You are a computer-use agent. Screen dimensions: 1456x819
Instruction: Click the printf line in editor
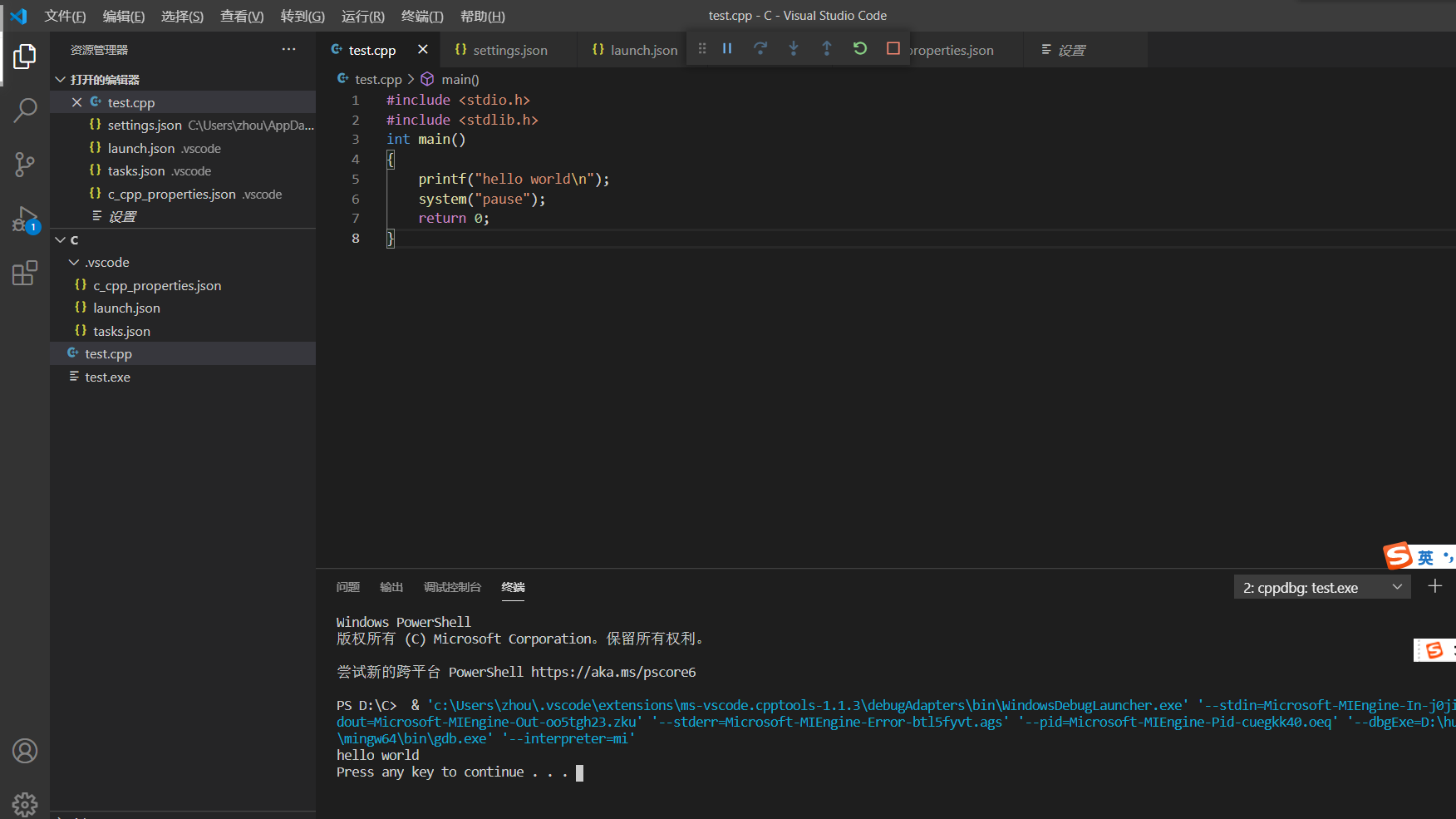tap(514, 179)
